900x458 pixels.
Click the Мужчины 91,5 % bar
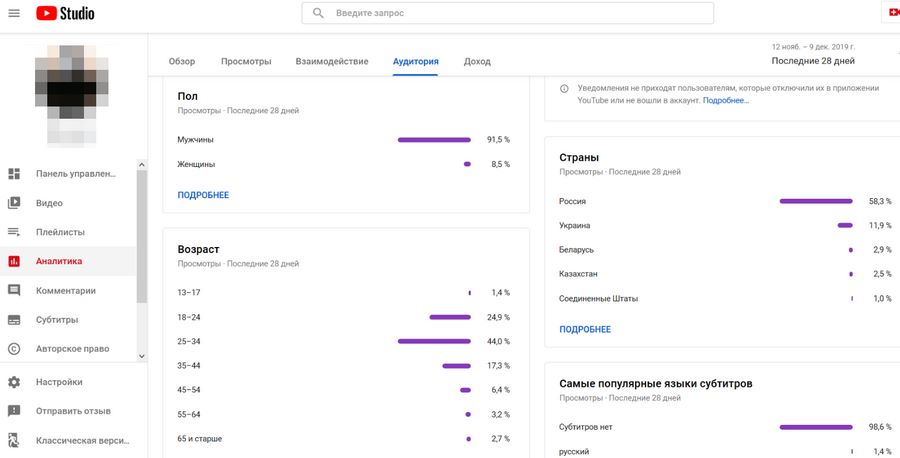(x=434, y=139)
